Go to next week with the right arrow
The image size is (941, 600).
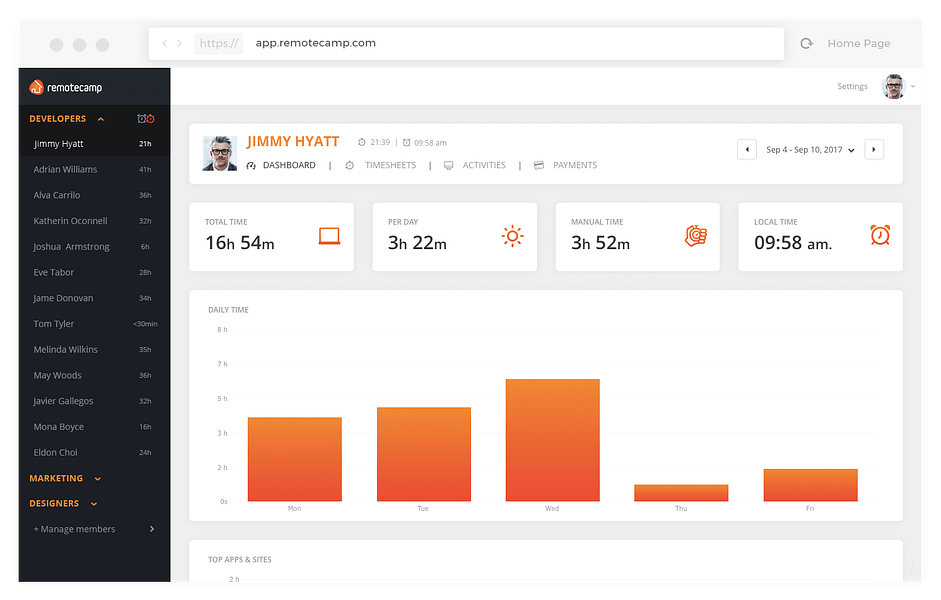(874, 149)
